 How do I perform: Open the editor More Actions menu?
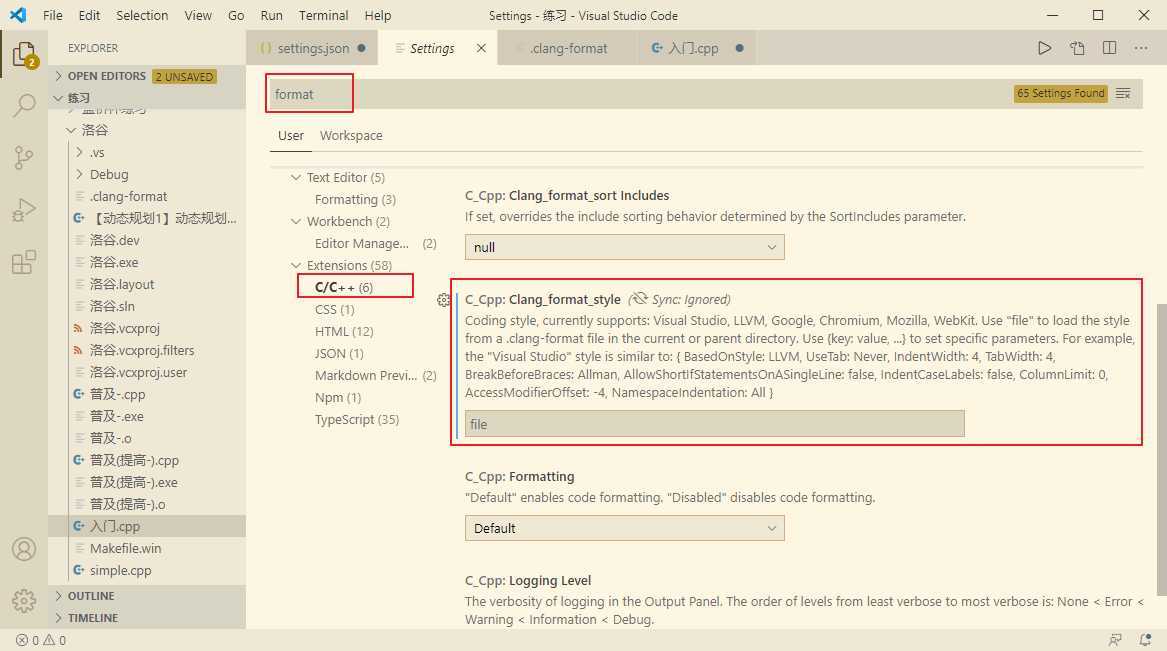(1141, 48)
